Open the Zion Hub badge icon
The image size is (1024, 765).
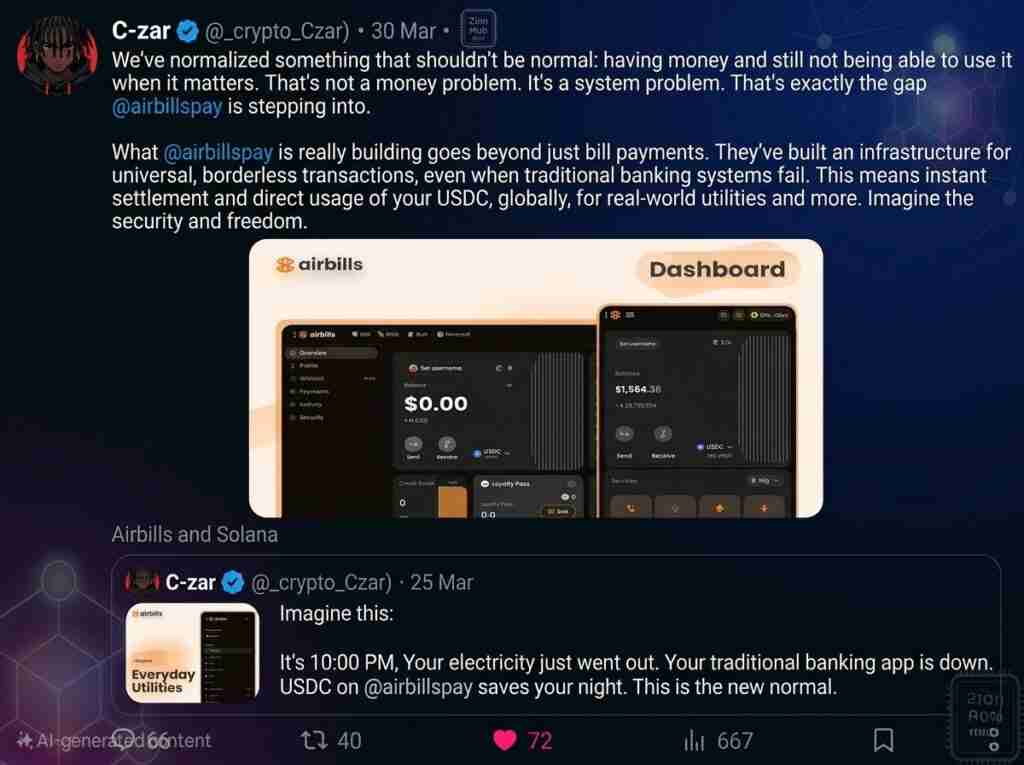click(x=478, y=29)
